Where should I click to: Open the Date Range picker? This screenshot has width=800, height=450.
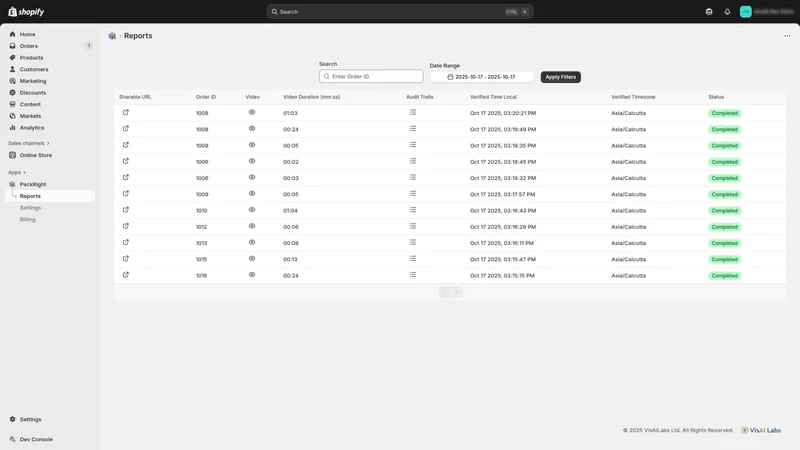[482, 77]
